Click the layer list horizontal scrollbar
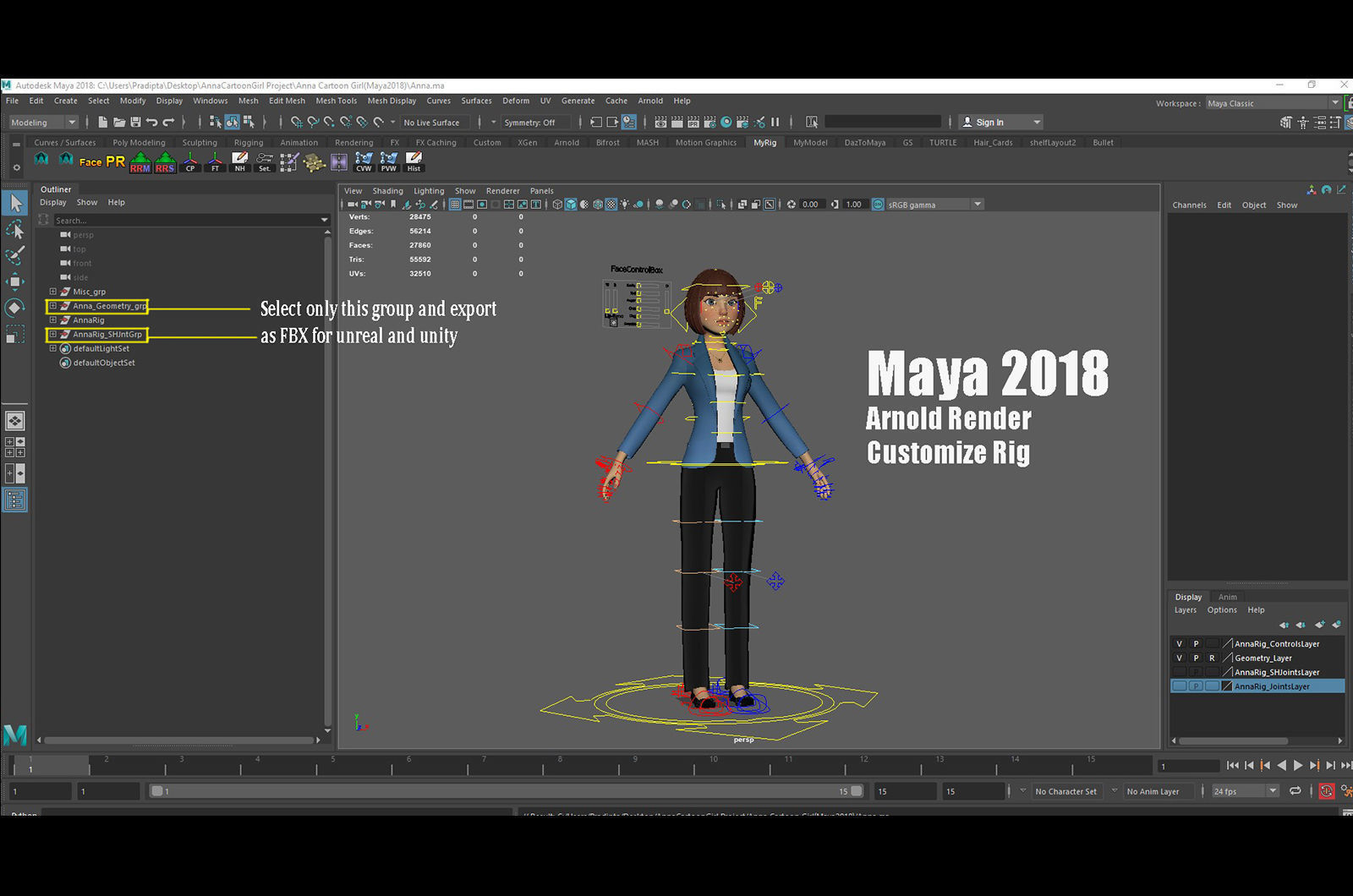 click(1234, 741)
